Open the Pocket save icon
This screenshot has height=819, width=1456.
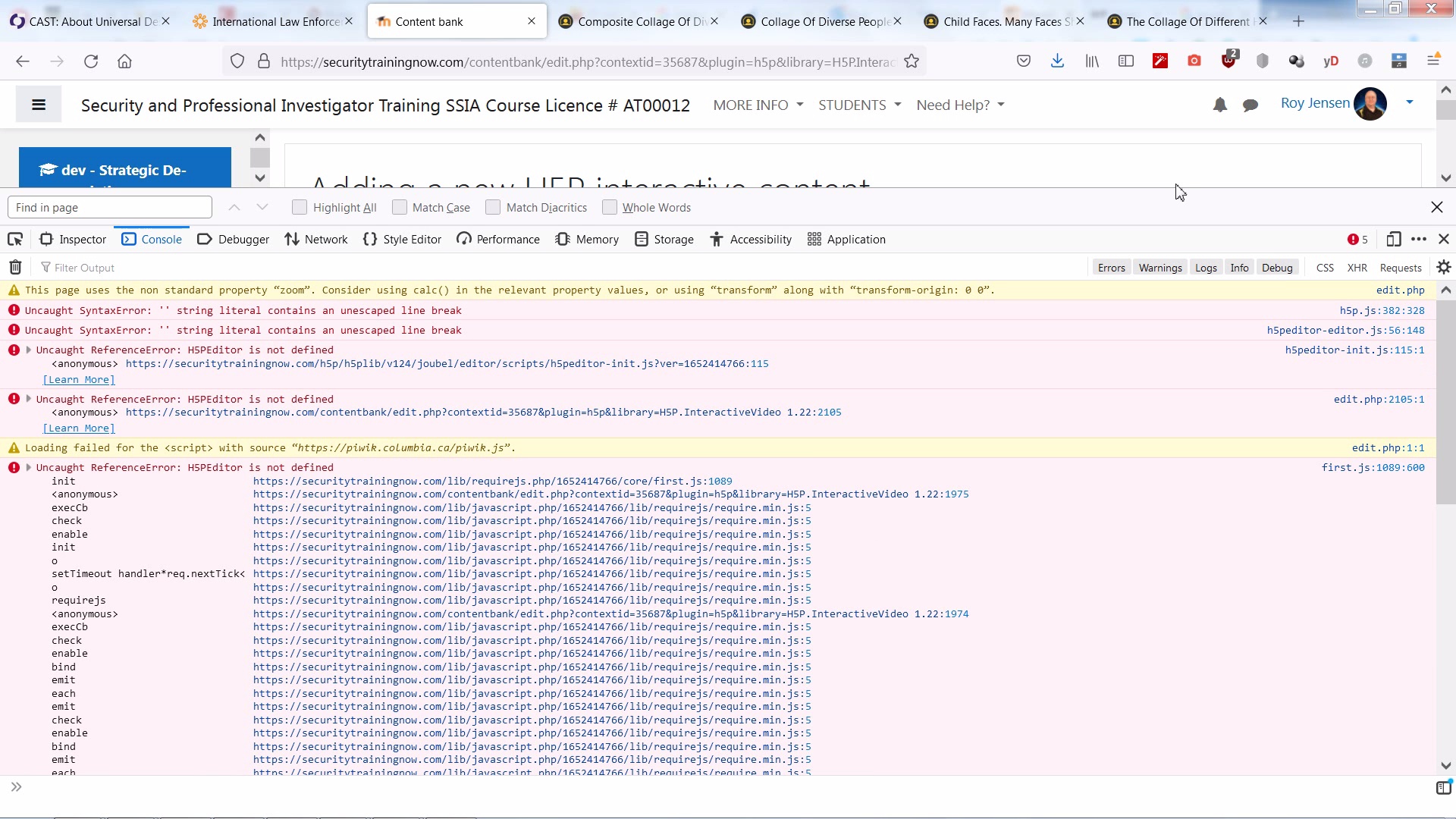click(1024, 61)
